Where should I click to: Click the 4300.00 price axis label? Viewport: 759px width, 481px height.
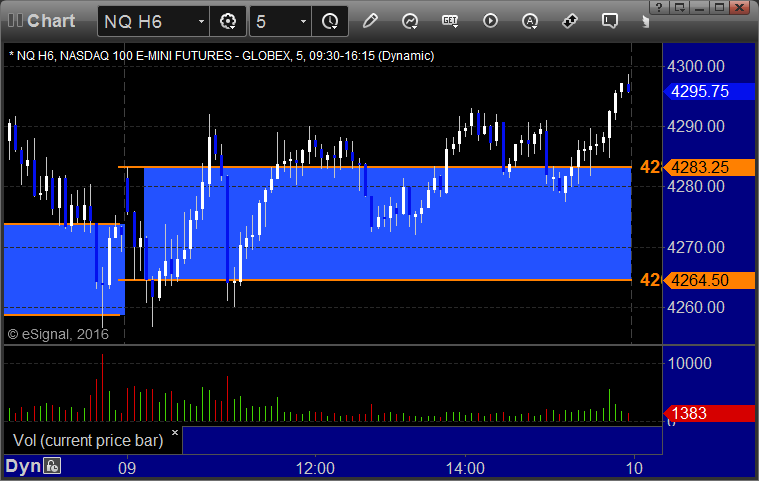[696, 66]
